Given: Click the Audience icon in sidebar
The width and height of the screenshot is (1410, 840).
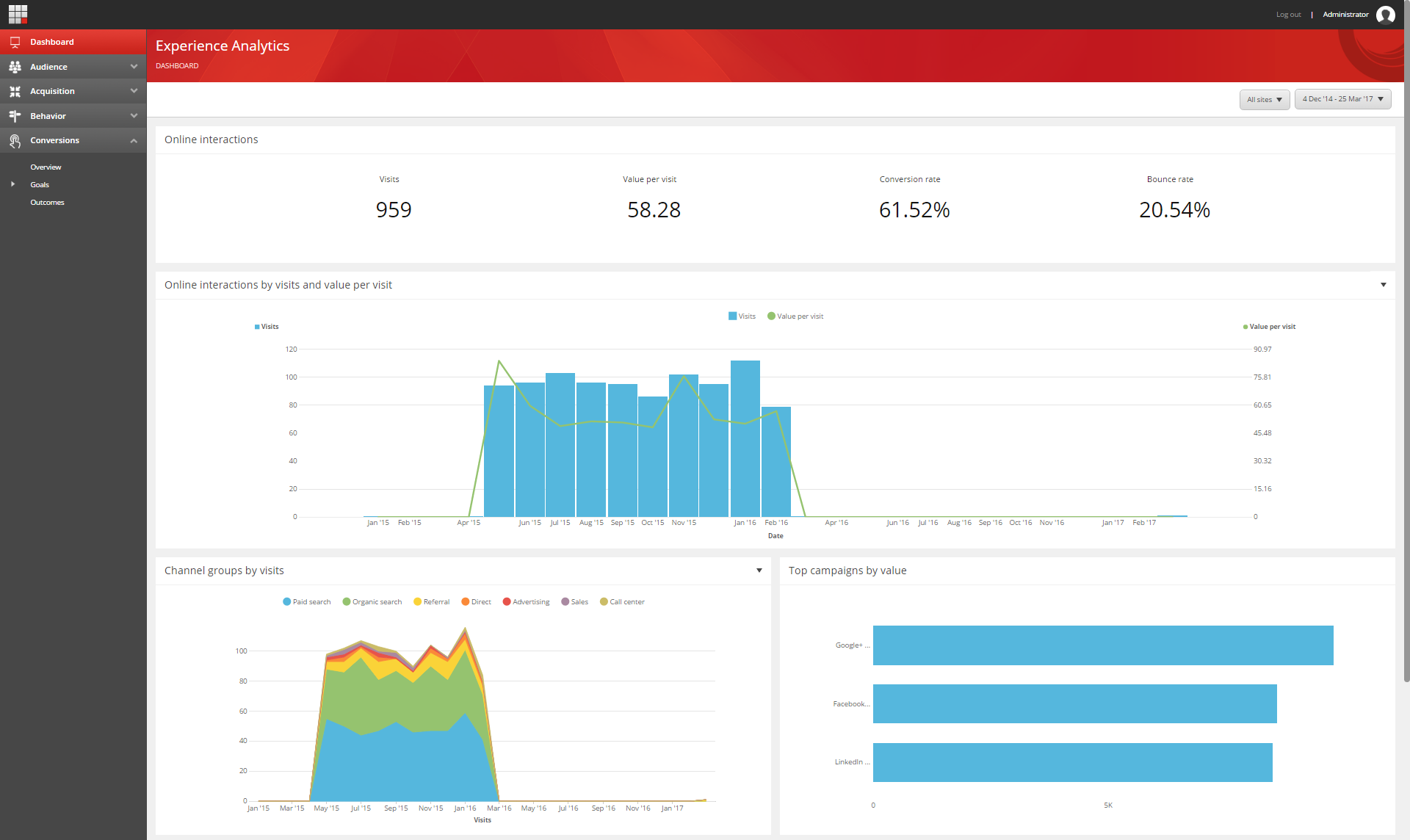Looking at the screenshot, I should (16, 66).
